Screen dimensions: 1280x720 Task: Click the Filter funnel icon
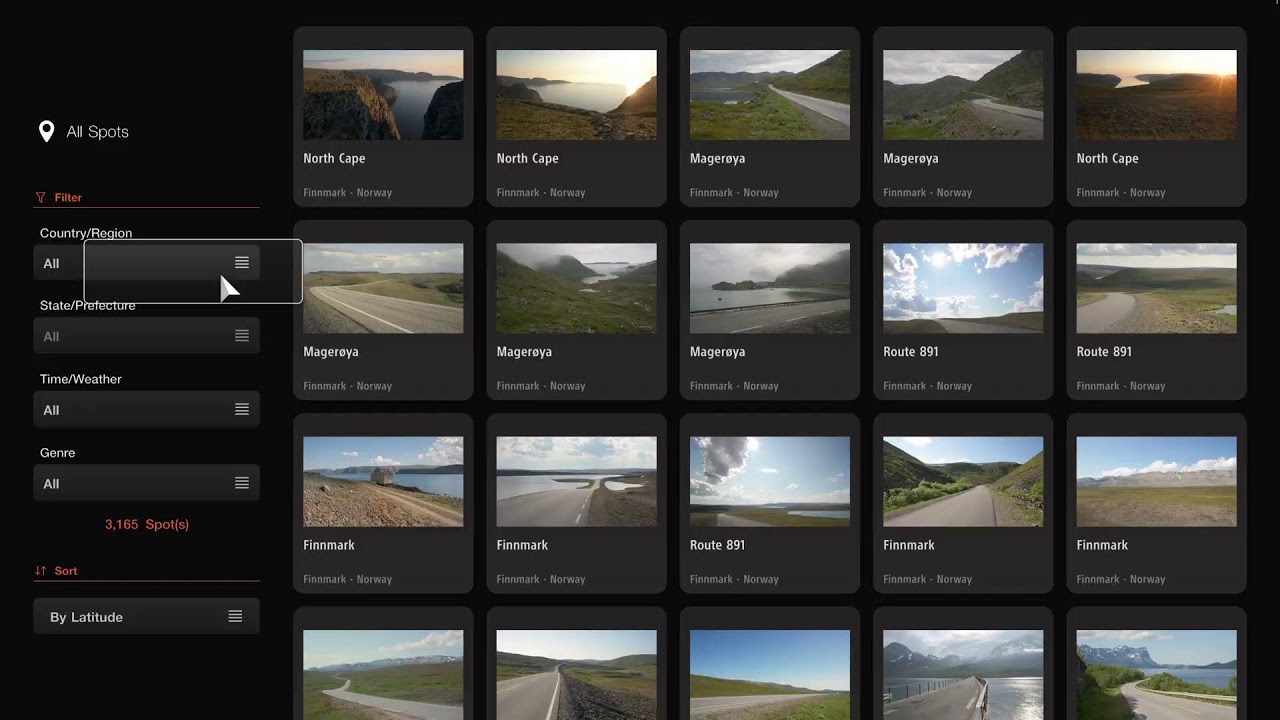(x=41, y=198)
